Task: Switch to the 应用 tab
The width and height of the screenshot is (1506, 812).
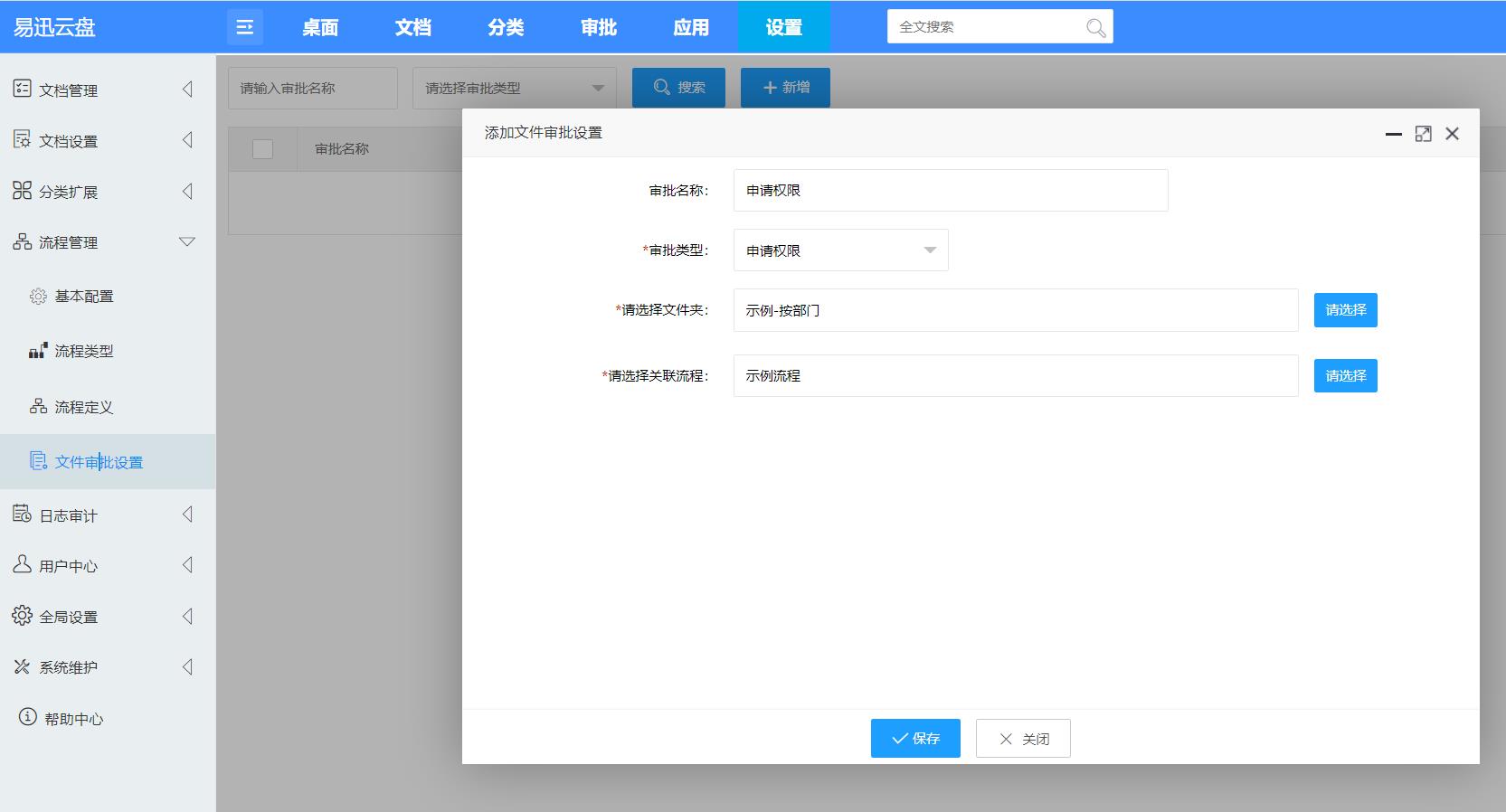Action: (x=691, y=27)
